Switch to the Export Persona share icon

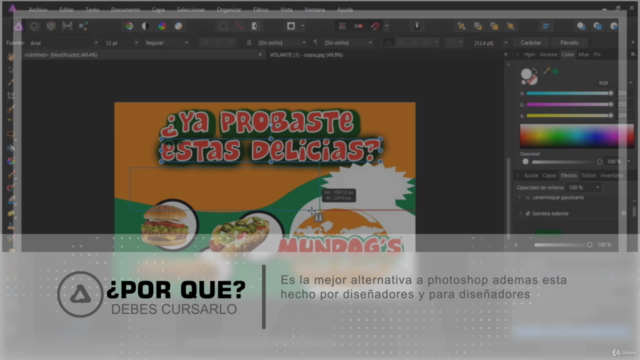pos(83,27)
